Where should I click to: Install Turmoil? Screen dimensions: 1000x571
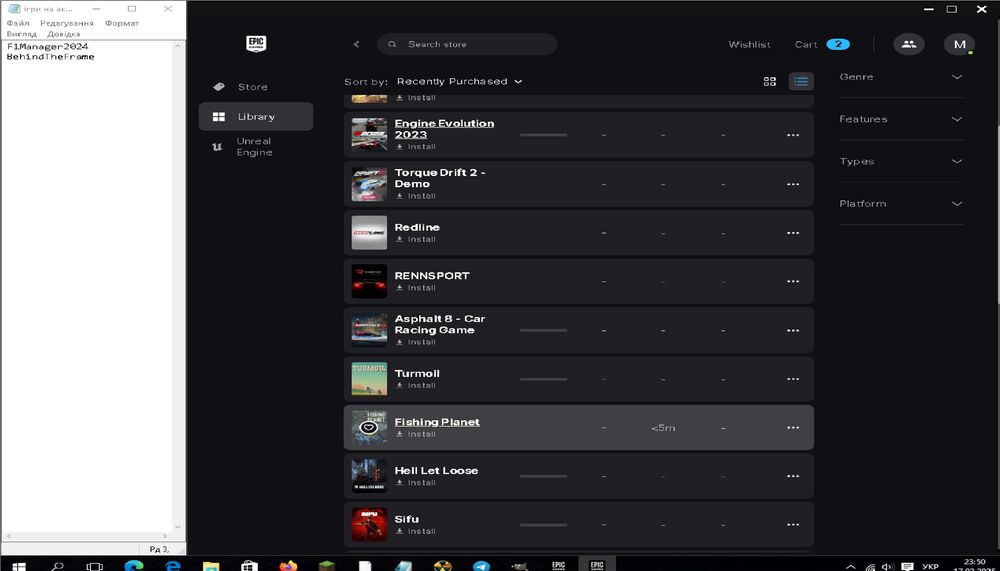[x=416, y=385]
